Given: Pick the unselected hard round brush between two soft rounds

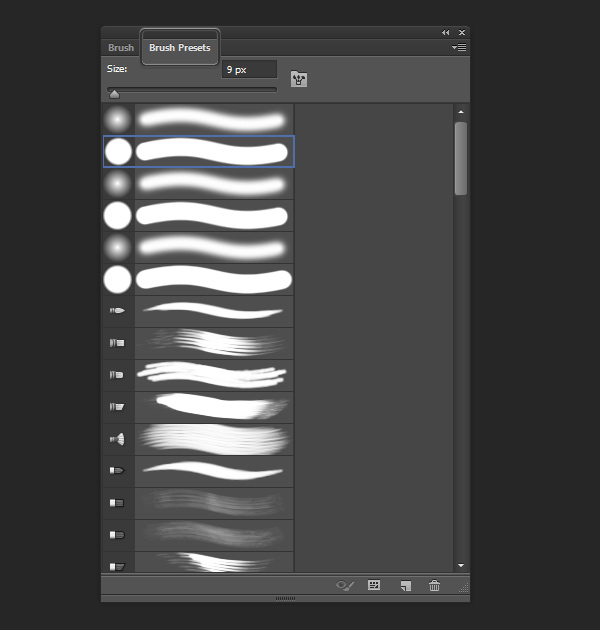Looking at the screenshot, I should [x=199, y=215].
